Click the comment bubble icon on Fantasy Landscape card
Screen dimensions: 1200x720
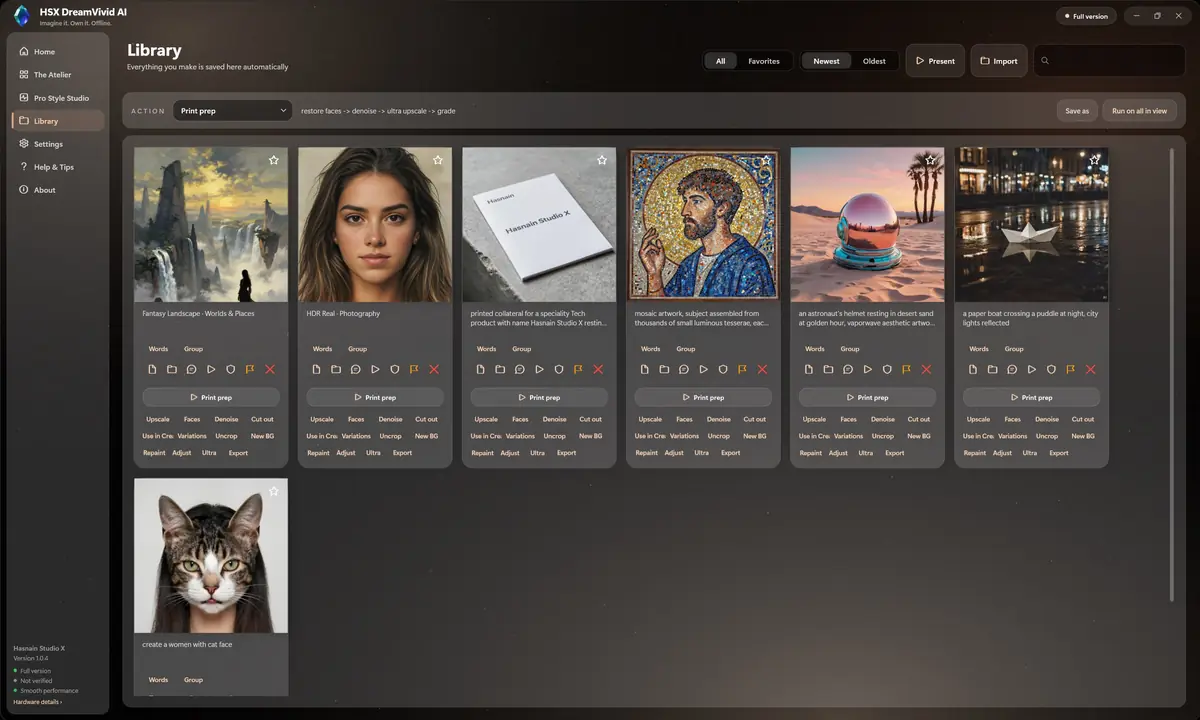(192, 369)
